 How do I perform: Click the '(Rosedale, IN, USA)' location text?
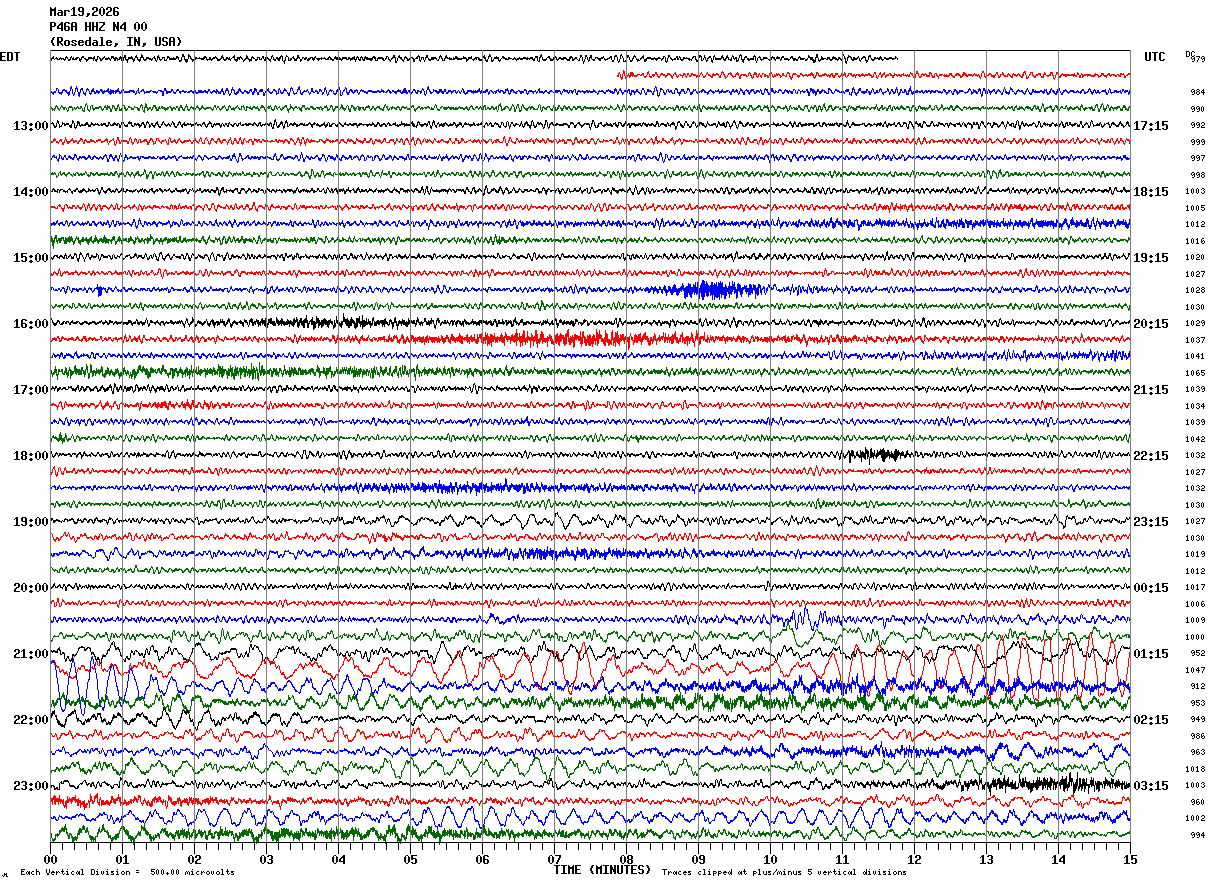(x=116, y=42)
